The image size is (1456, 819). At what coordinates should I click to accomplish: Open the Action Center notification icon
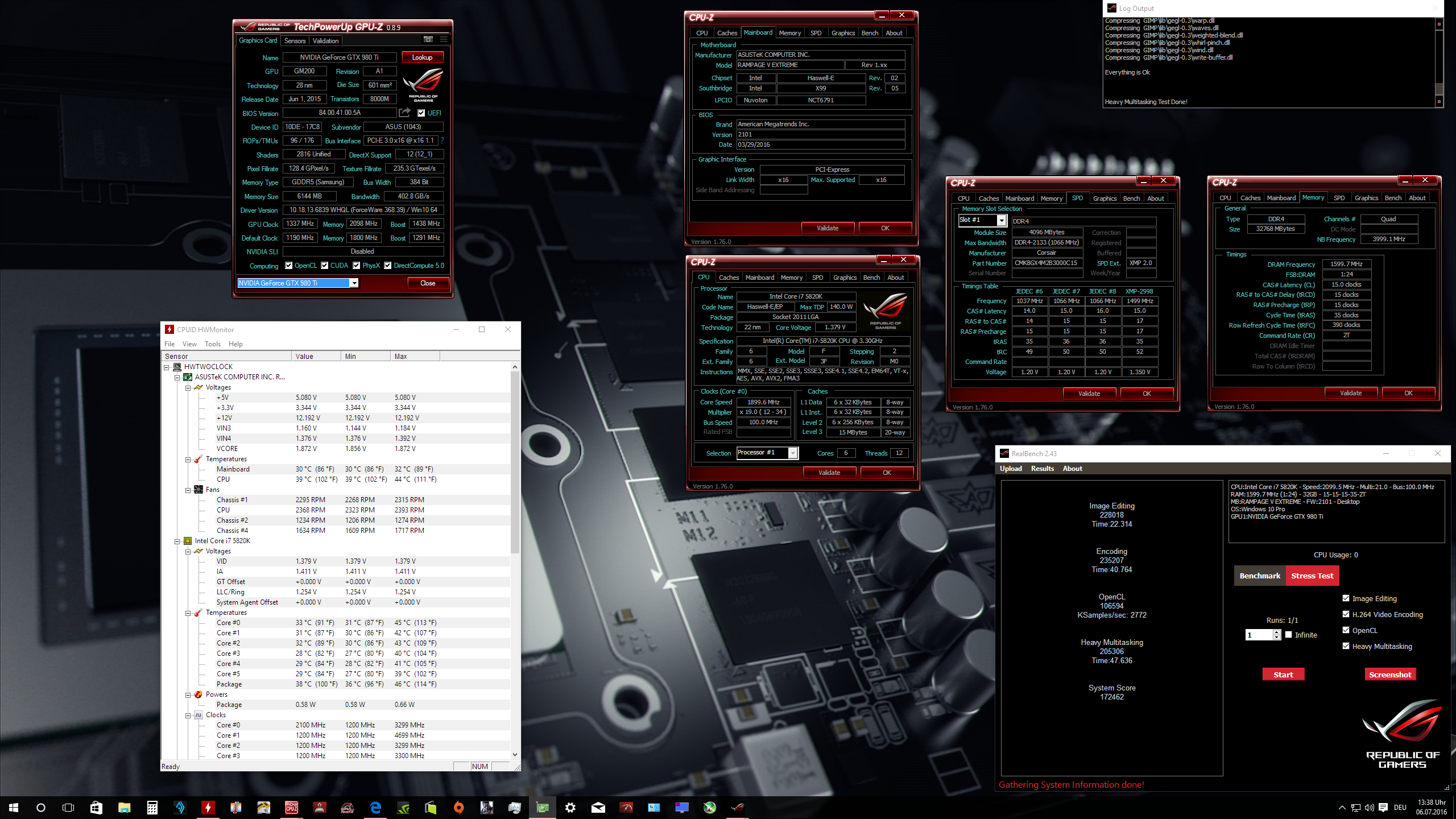click(x=1383, y=808)
